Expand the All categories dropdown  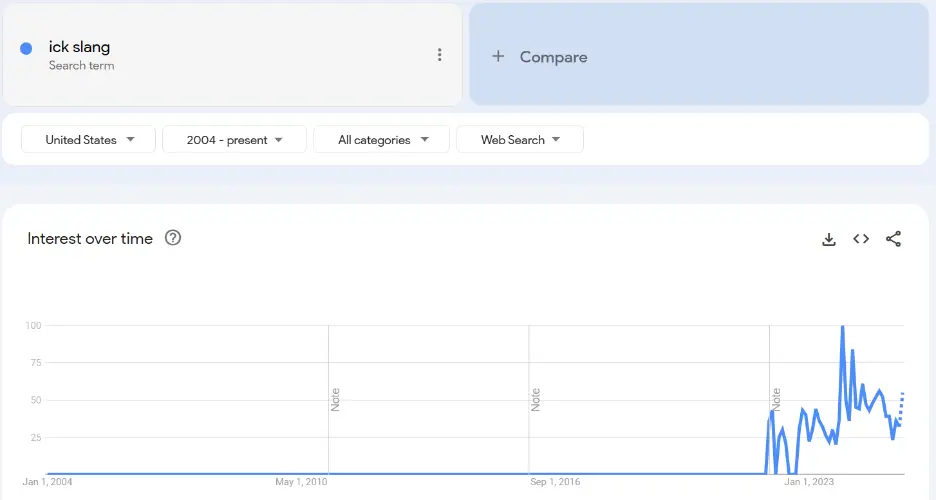coord(383,140)
